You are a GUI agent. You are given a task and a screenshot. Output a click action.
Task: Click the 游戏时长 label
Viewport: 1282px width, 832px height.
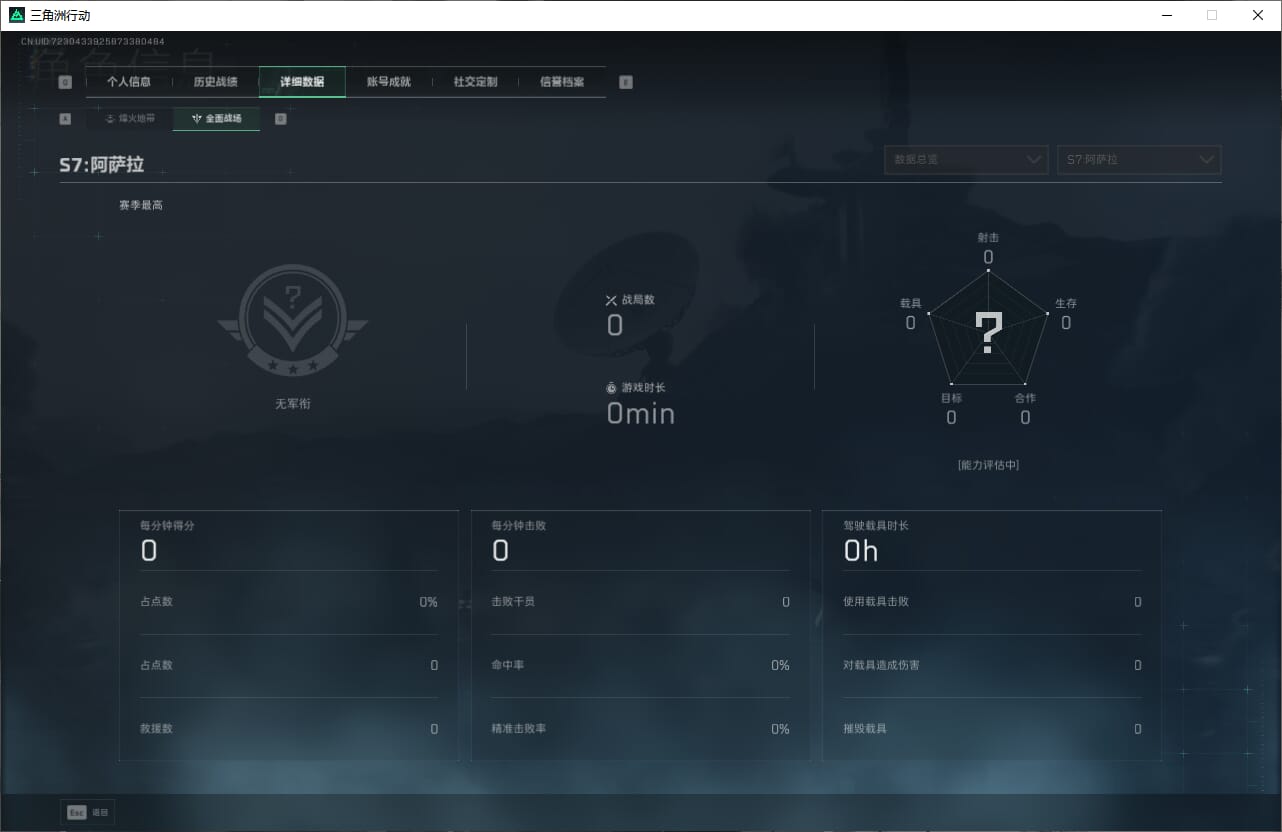pos(643,388)
